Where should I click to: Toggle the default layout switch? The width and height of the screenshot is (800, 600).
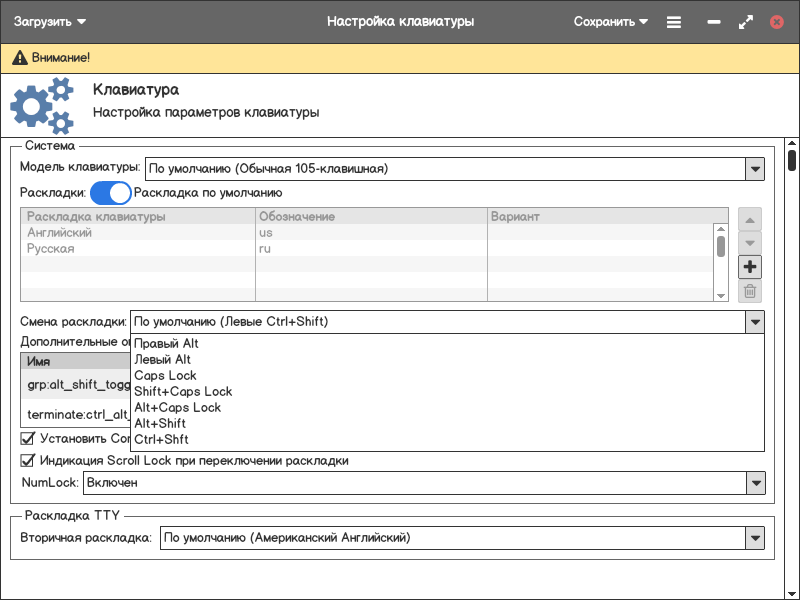tap(111, 193)
